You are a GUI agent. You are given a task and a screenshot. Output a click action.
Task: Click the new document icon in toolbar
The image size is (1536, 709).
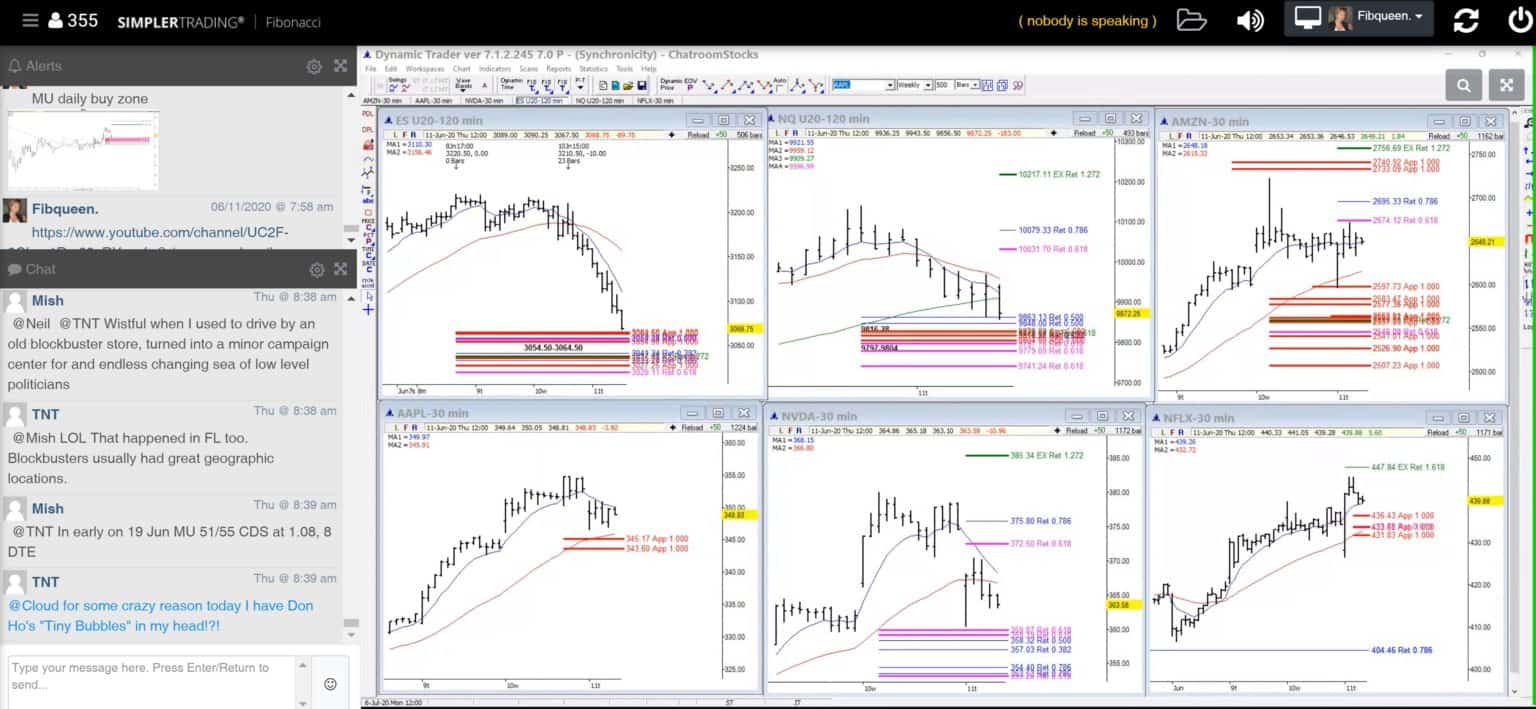[x=603, y=86]
